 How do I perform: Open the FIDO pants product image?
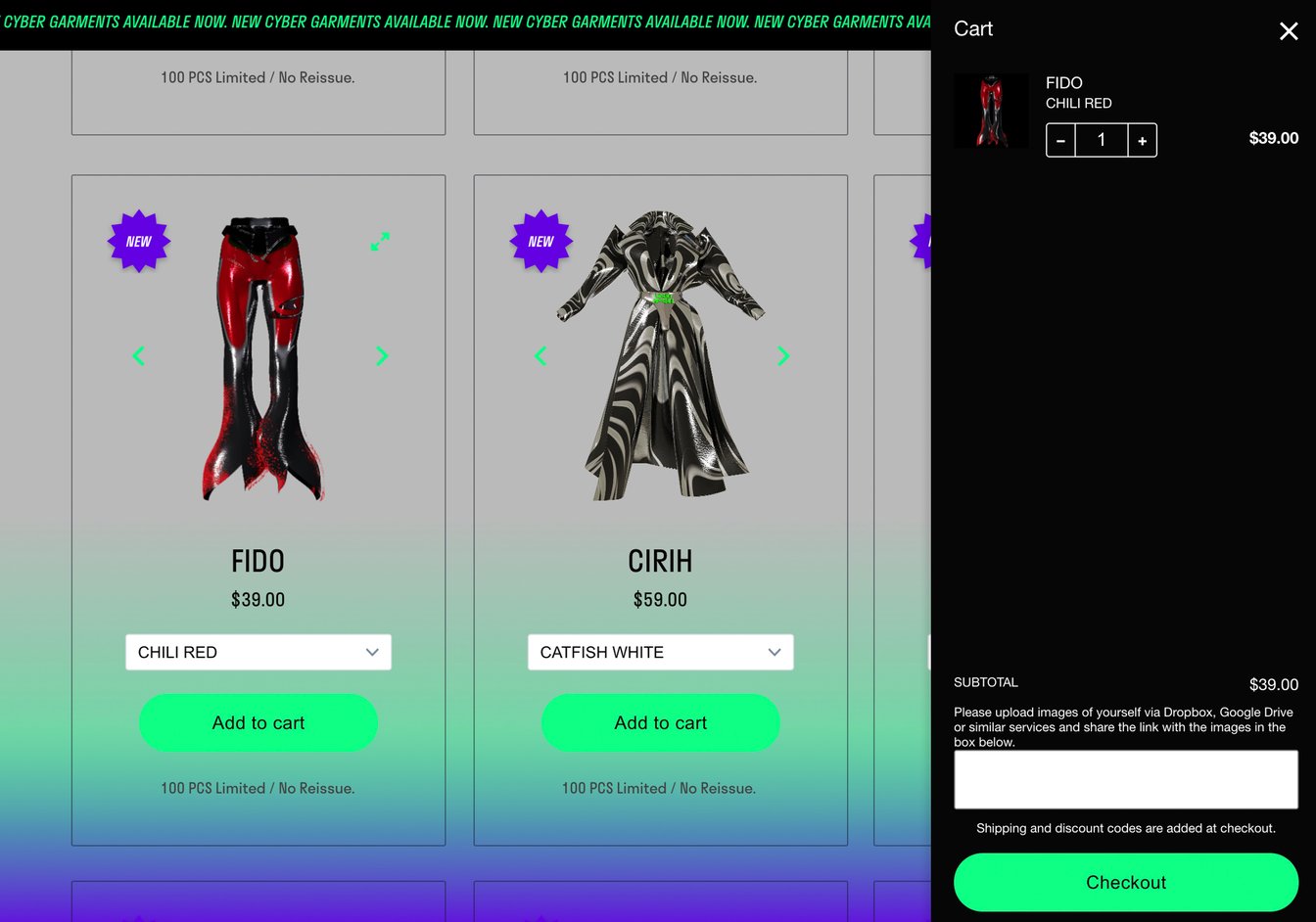click(260, 358)
